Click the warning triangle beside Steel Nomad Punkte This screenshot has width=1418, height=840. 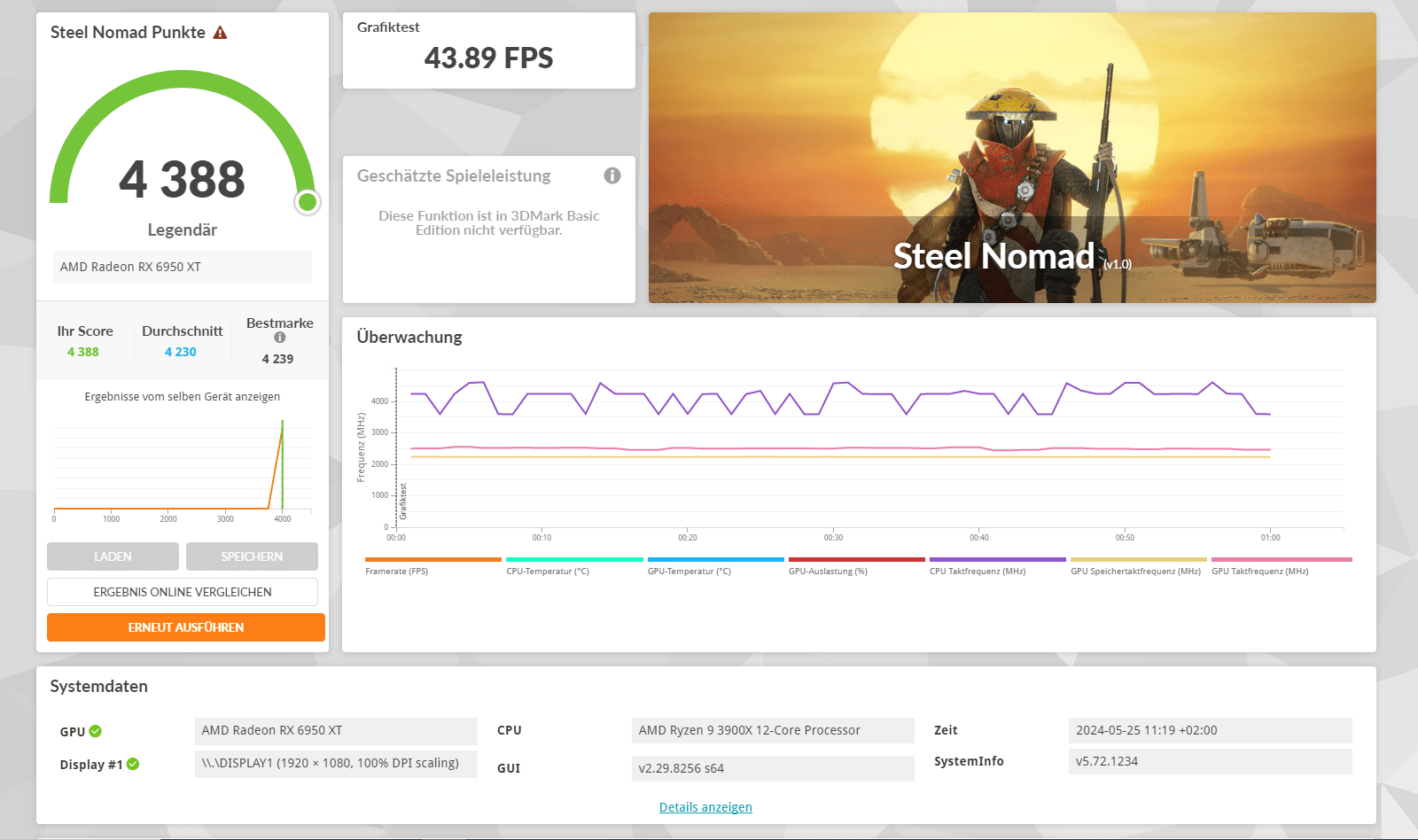click(x=221, y=33)
